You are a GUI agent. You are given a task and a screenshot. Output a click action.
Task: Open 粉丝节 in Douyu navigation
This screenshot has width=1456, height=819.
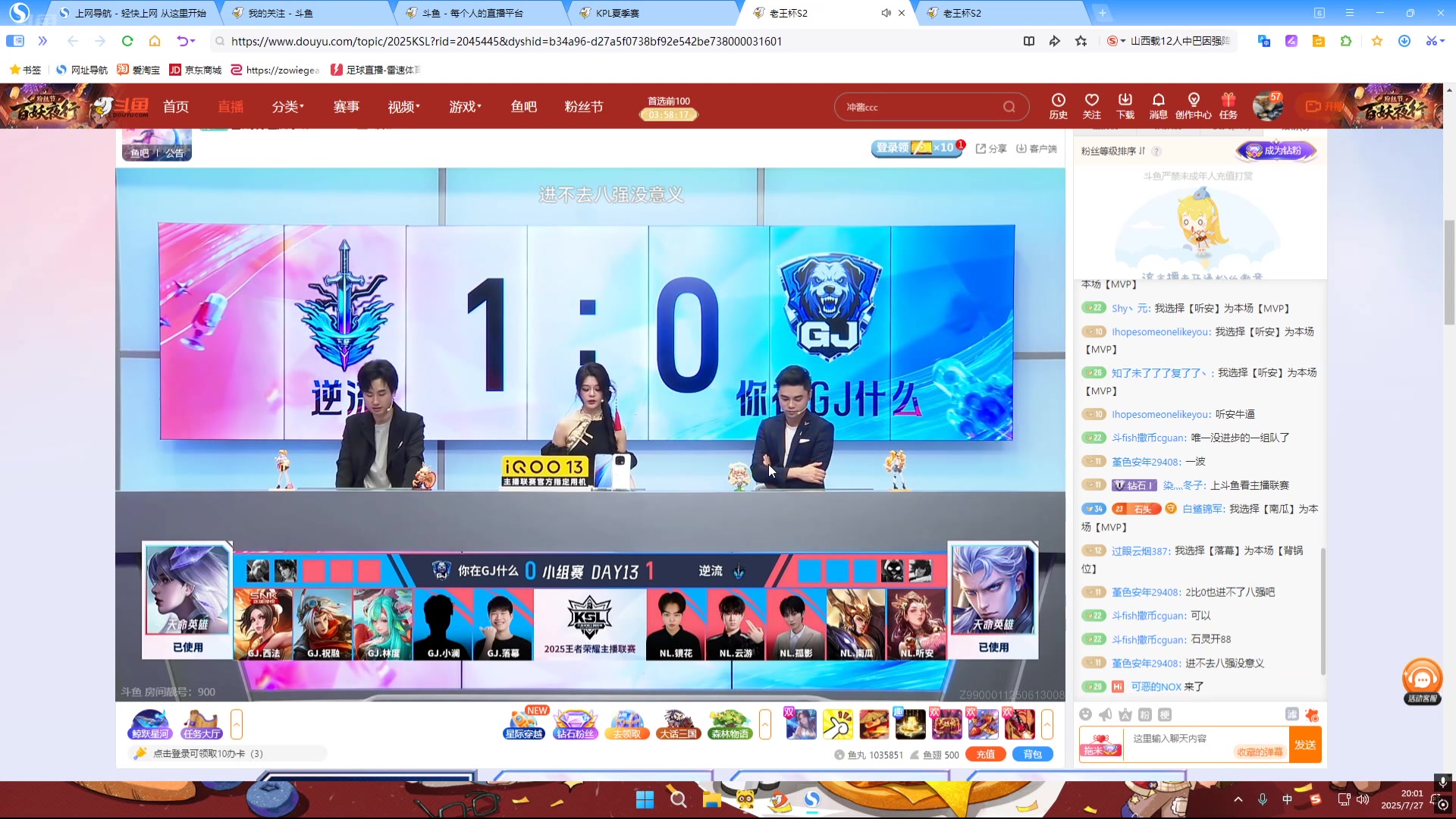[584, 107]
